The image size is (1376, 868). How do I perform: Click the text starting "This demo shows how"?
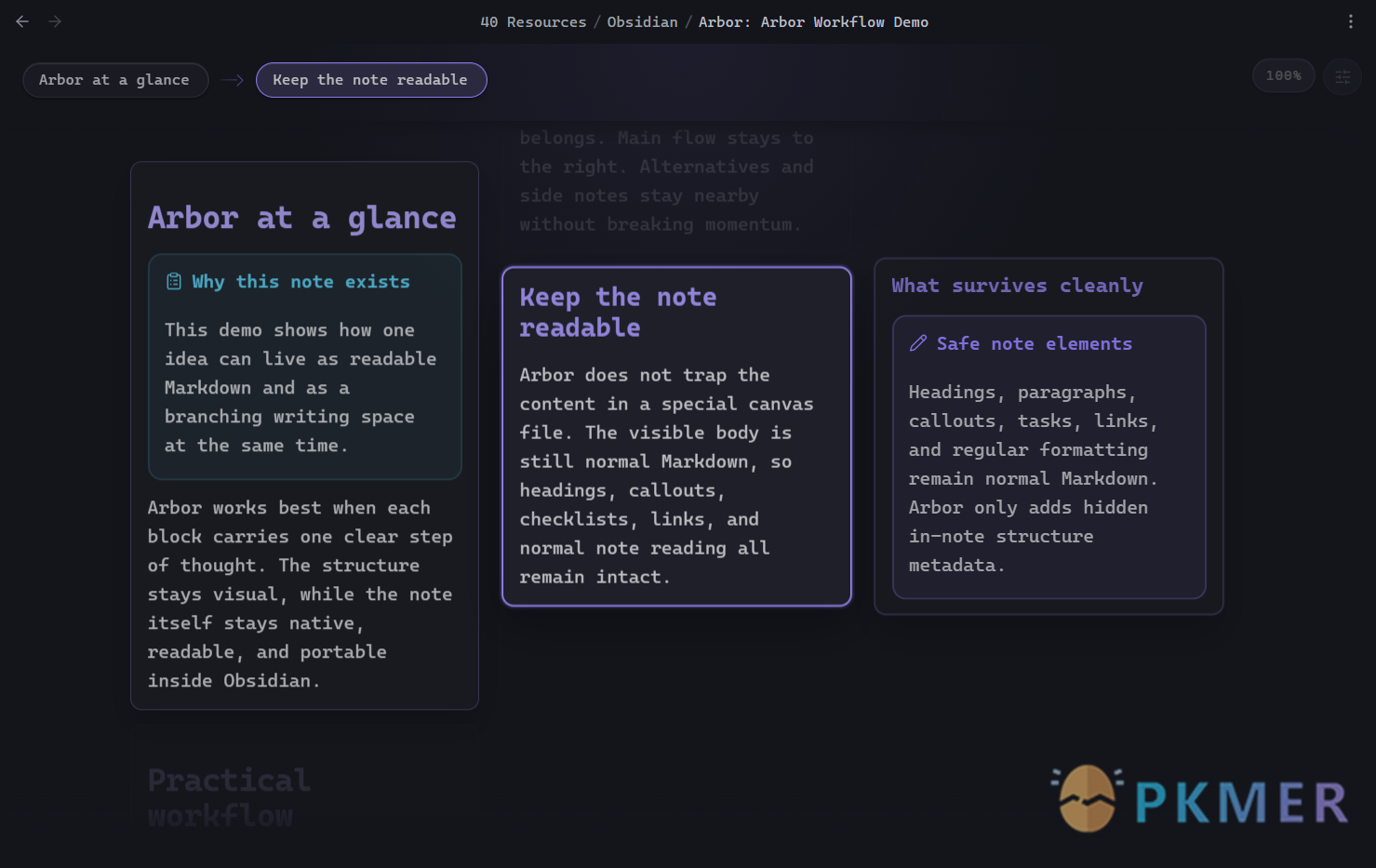pos(301,388)
